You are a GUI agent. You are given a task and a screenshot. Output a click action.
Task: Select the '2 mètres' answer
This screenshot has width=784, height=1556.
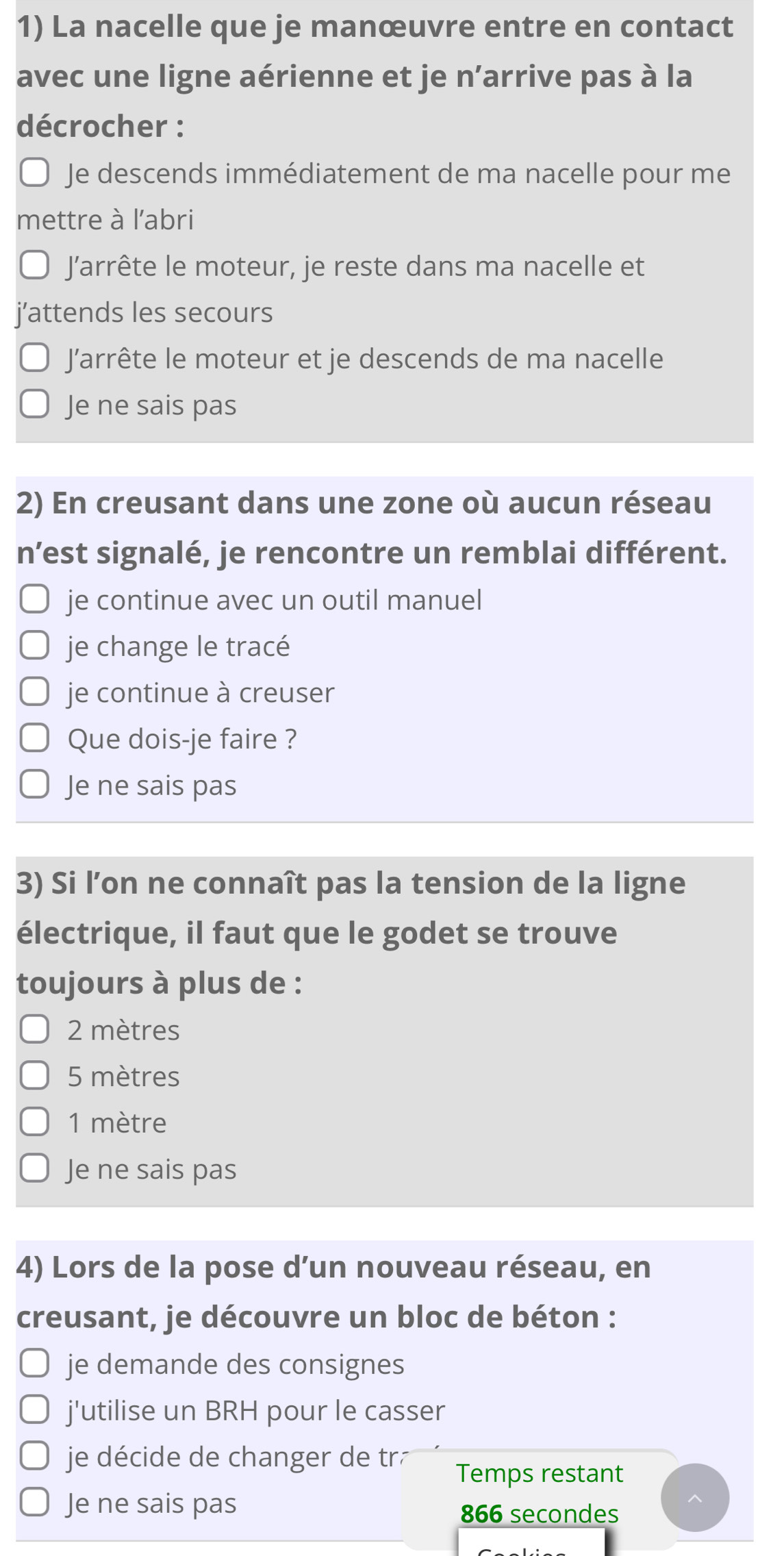pos(34,1030)
